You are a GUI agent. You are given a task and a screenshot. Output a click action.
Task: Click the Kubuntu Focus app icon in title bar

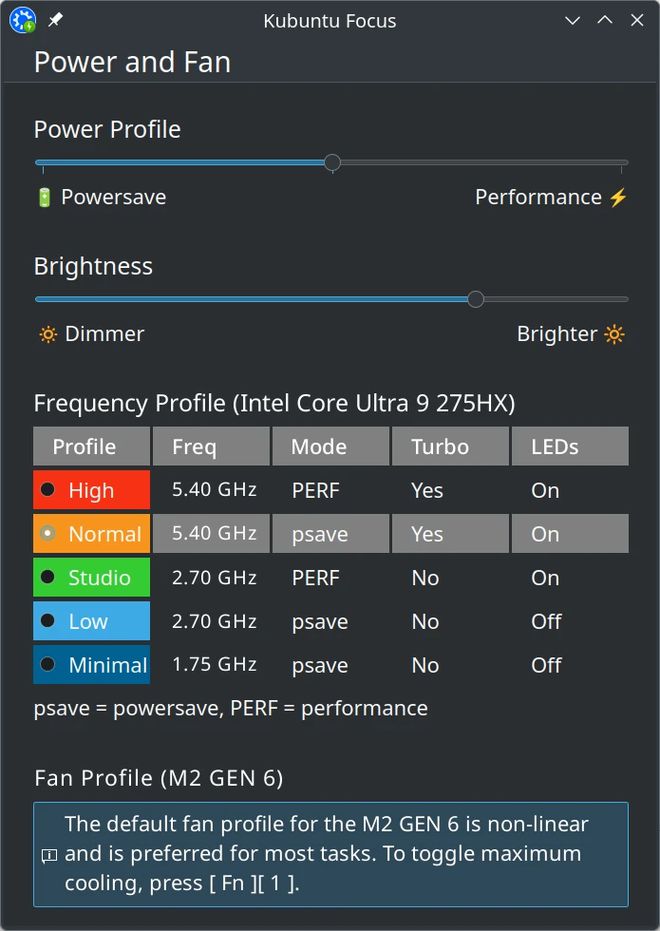point(22,20)
